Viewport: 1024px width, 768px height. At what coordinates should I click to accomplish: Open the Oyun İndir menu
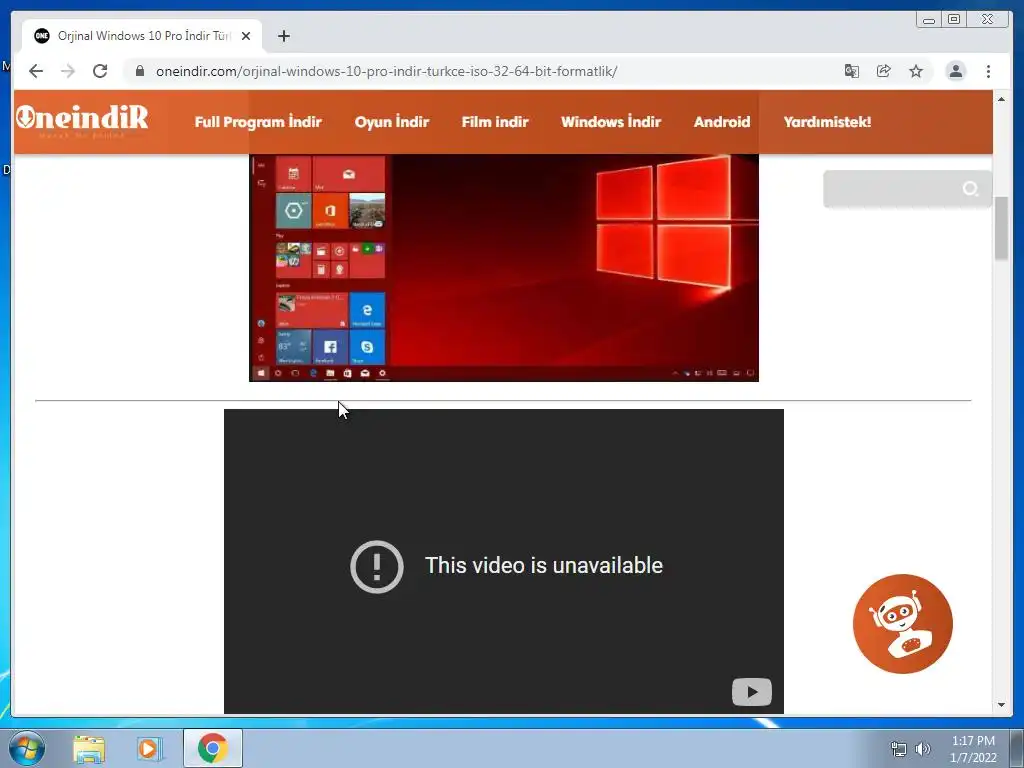coord(392,121)
